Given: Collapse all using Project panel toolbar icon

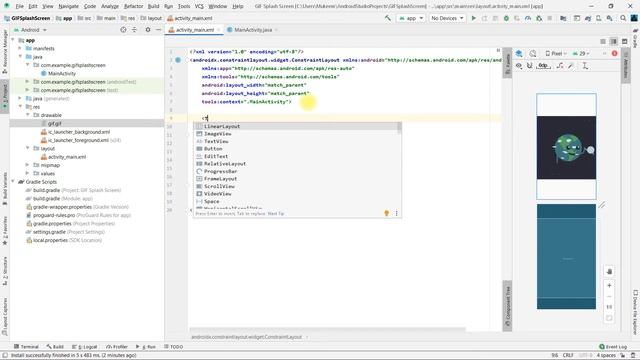Looking at the screenshot, I should click(134, 30).
